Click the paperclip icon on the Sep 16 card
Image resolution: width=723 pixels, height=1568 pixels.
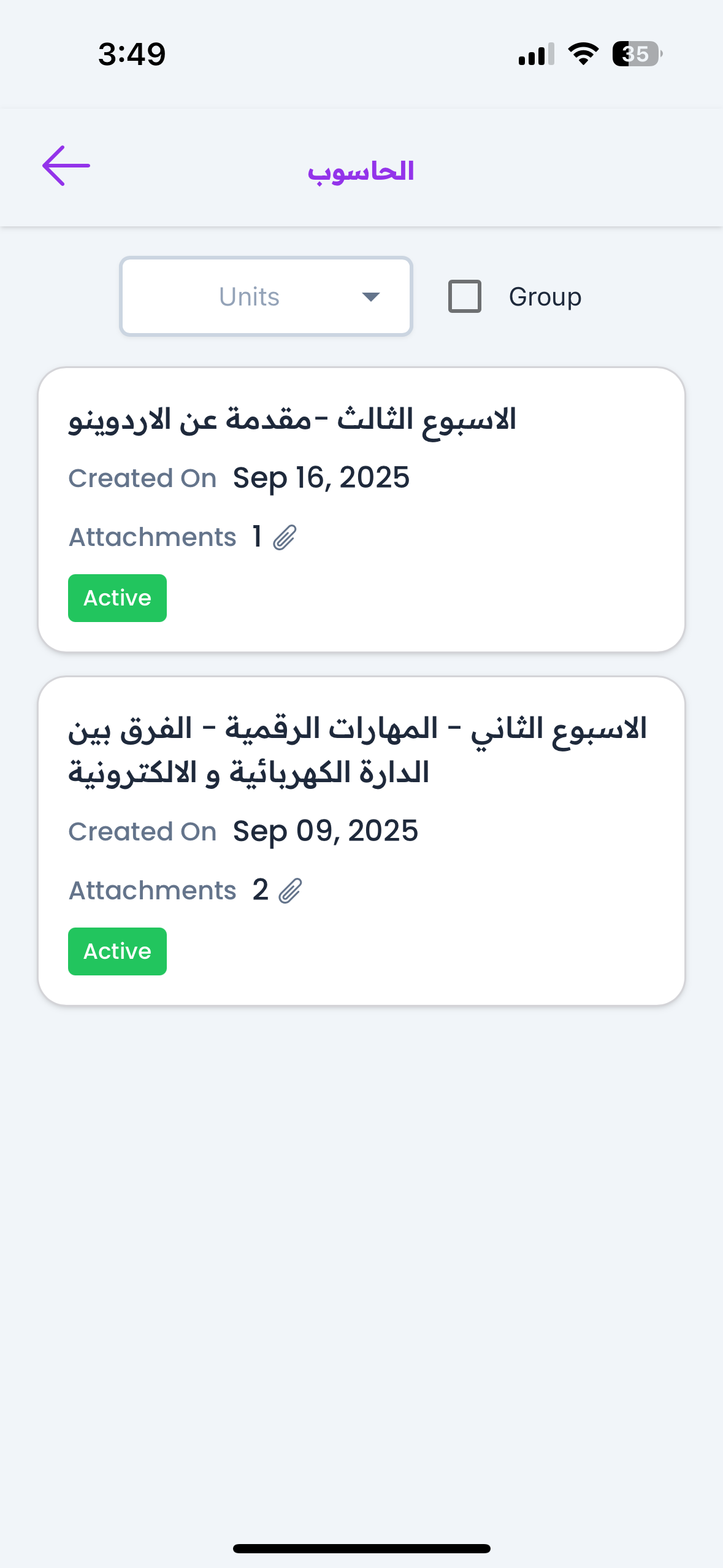285,537
